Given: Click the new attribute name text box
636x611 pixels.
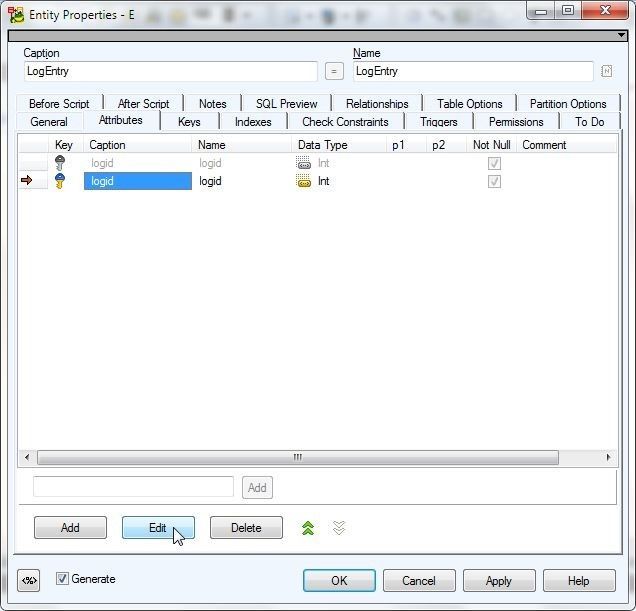Looking at the screenshot, I should coord(133,486).
